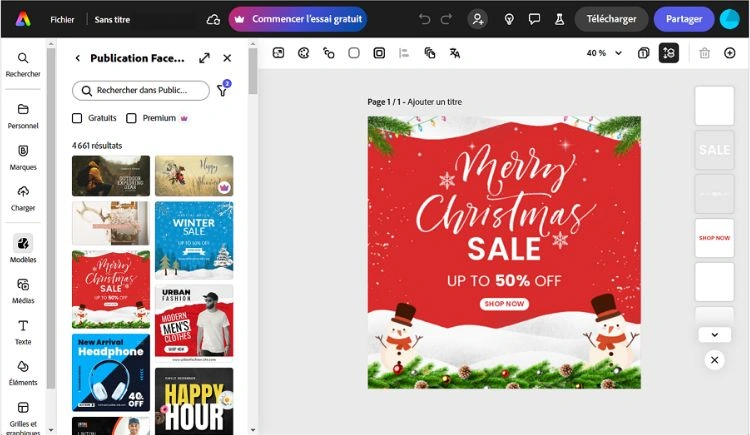The image size is (750, 435).
Task: Select the Urban Fashion template thumbnail
Action: (x=194, y=323)
